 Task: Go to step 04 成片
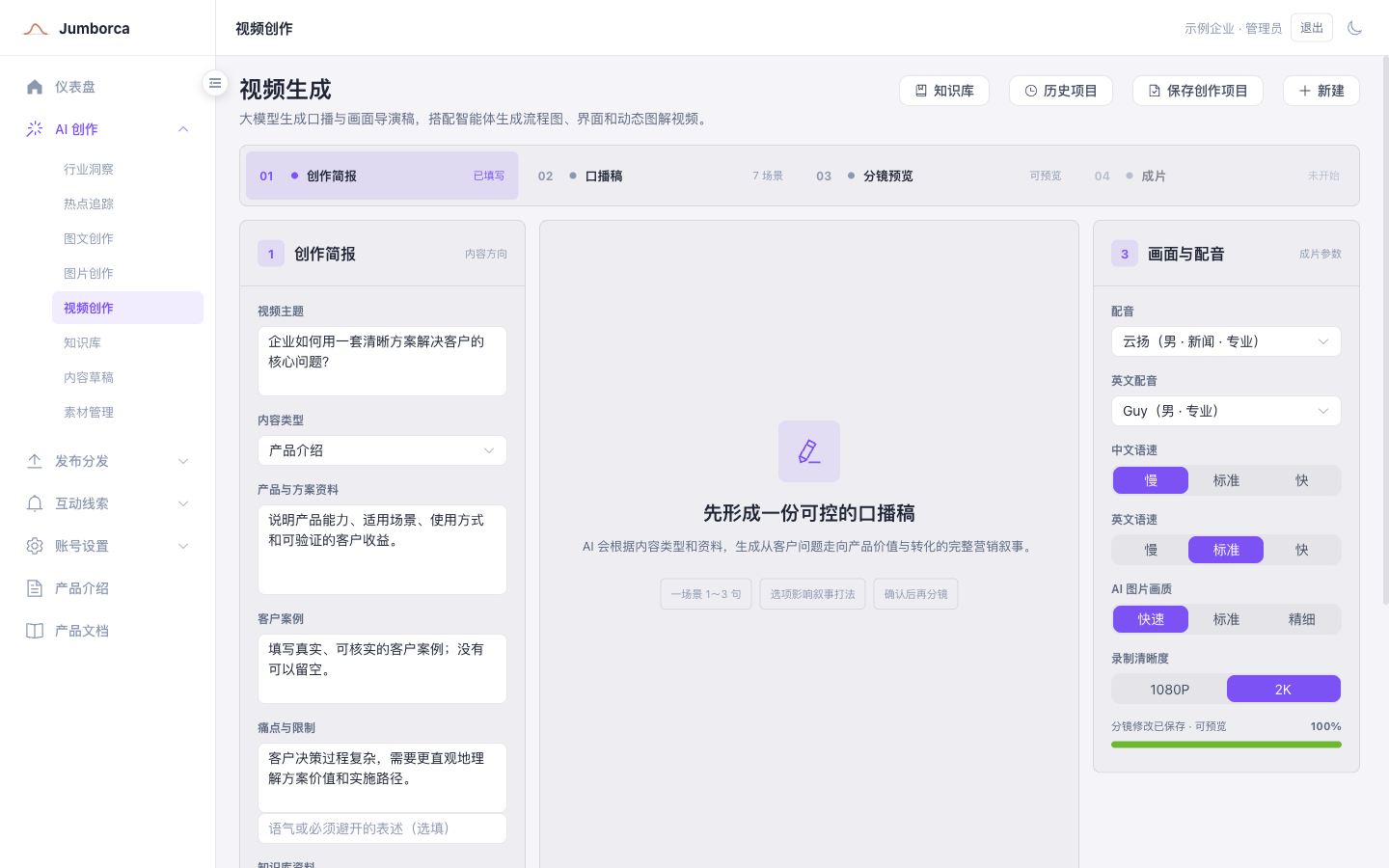1216,176
